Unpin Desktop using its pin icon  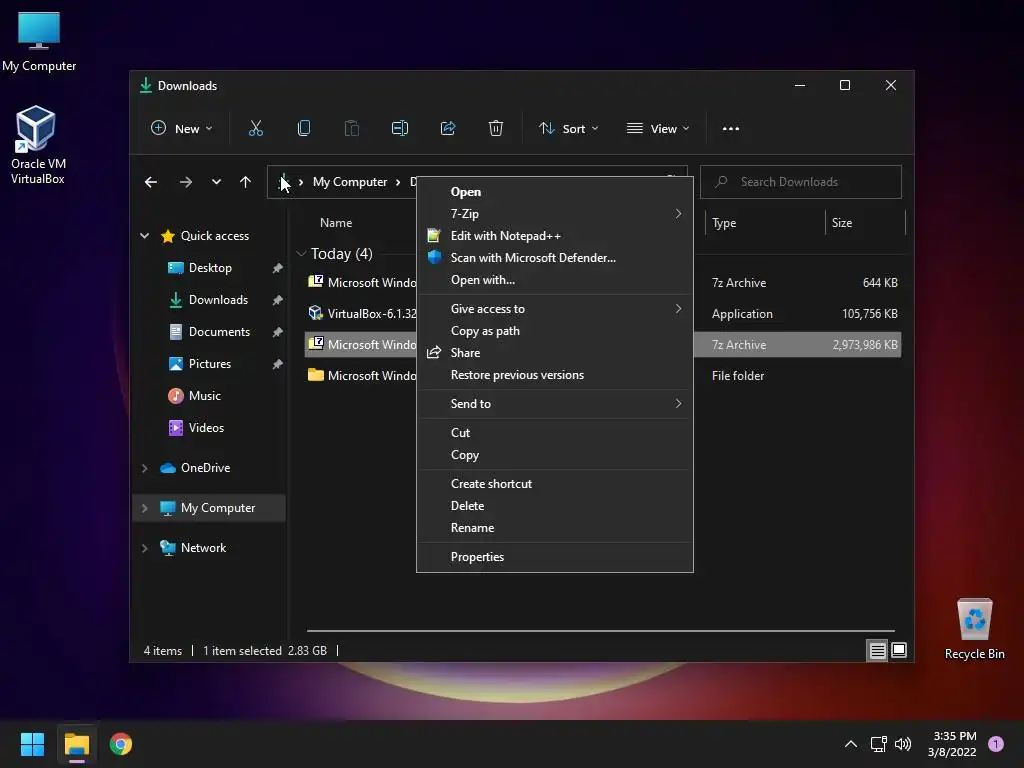278,268
